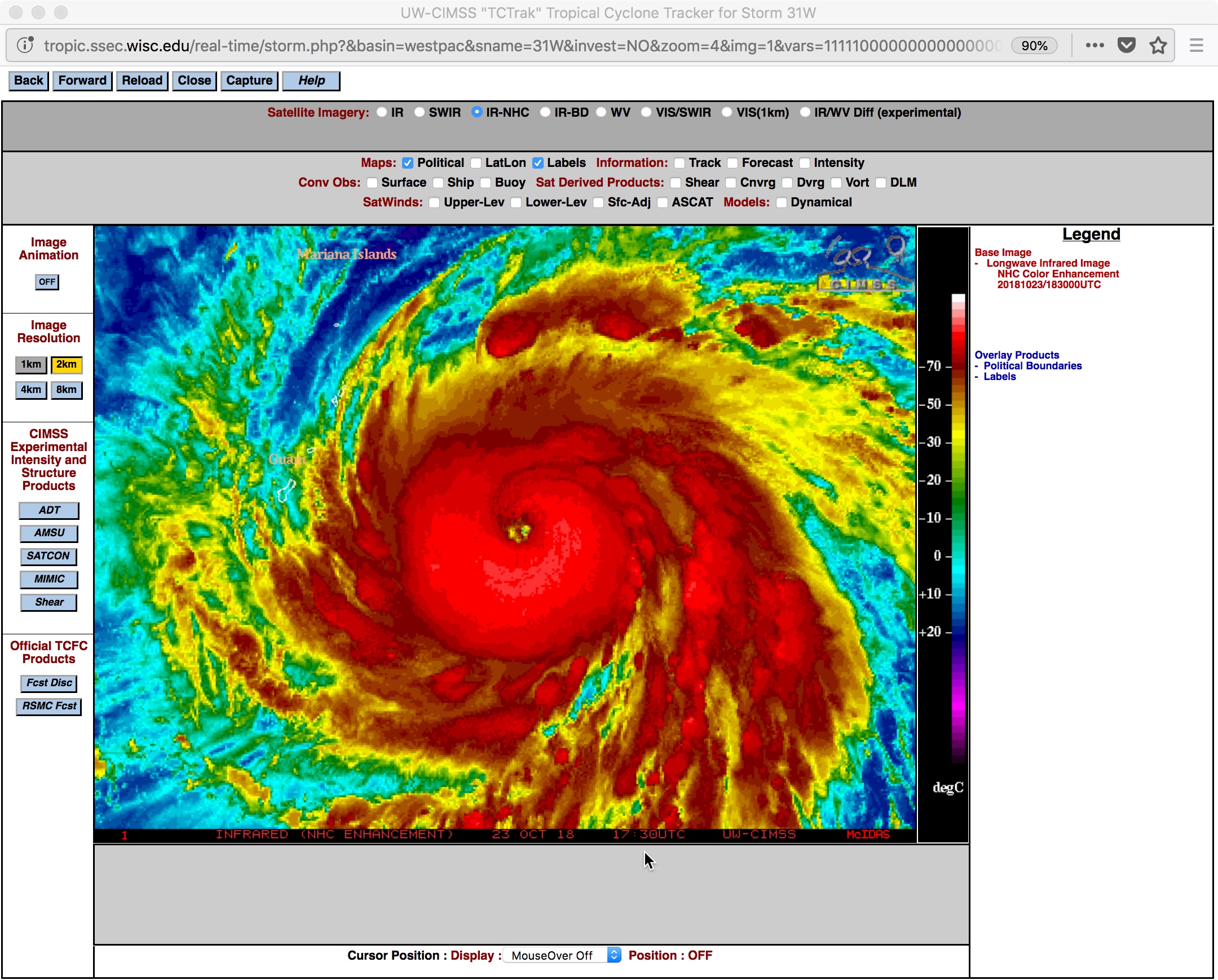Click the storm eye in satellite image

point(519,531)
